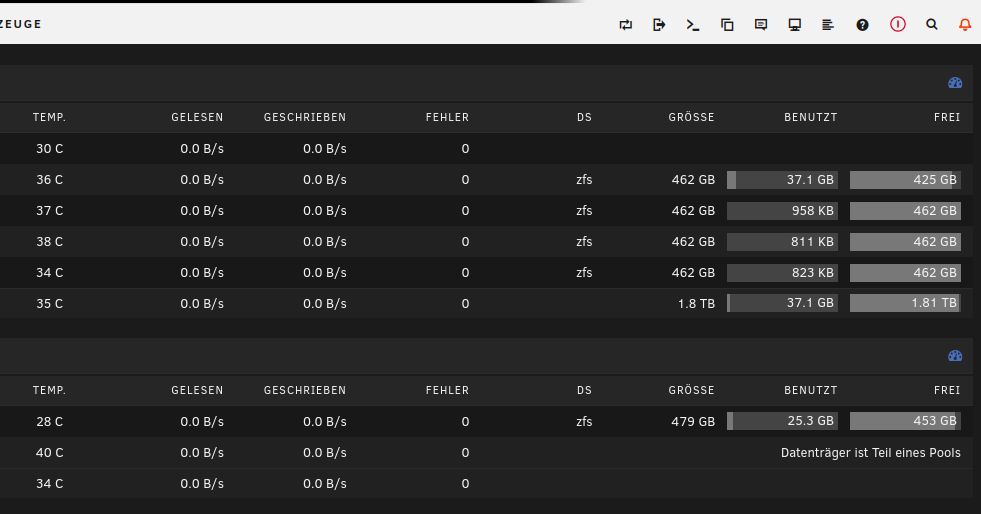This screenshot has width=981, height=514.
Task: Select the partially visible Werkzeuge menu tab
Action: point(20,24)
